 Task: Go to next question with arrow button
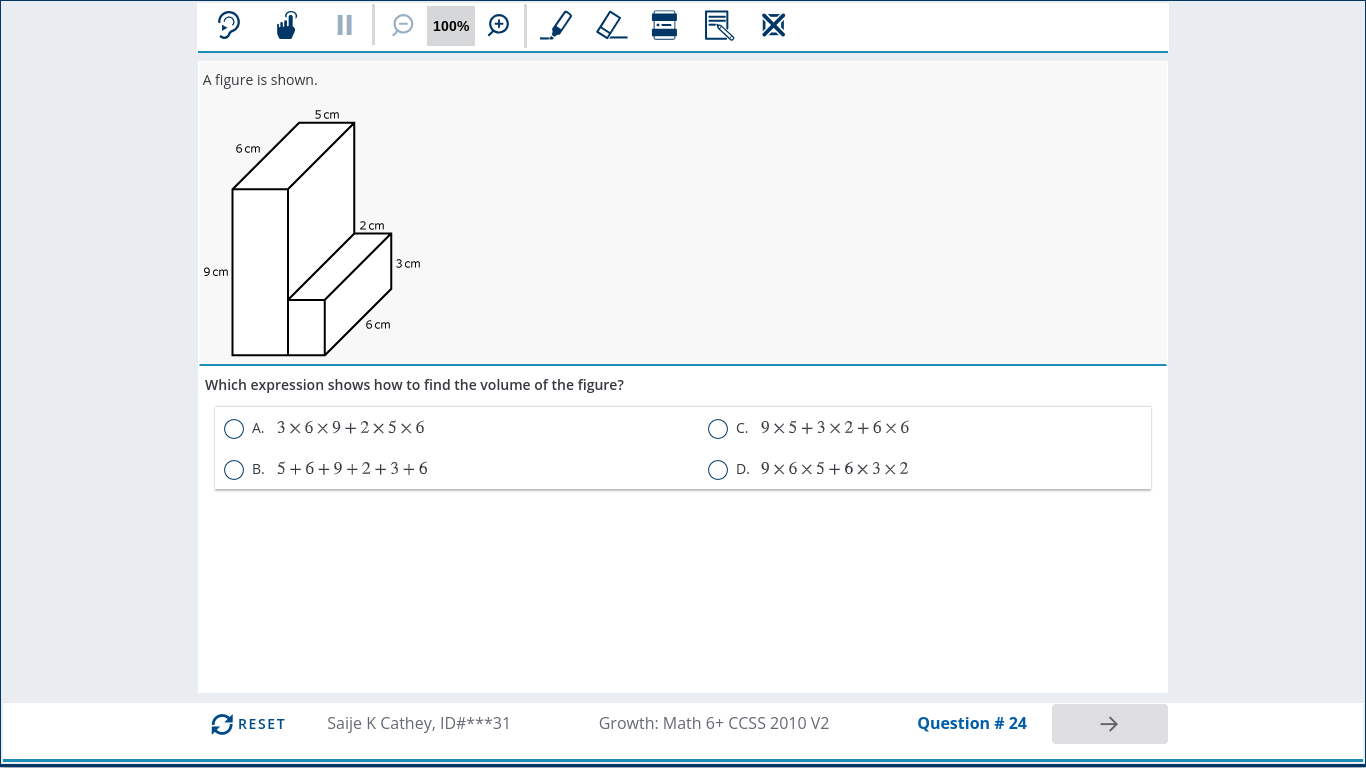coord(1109,724)
